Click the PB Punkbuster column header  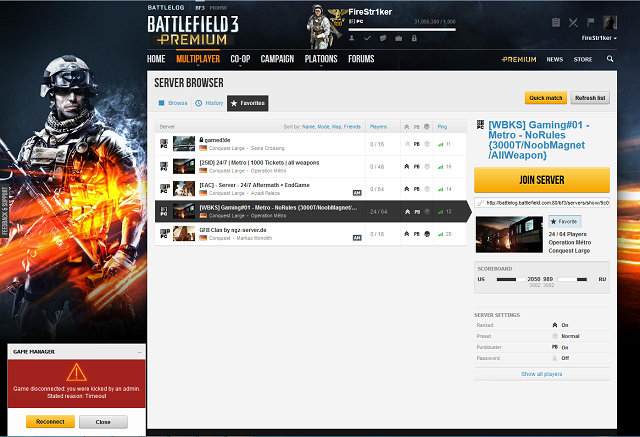click(416, 127)
